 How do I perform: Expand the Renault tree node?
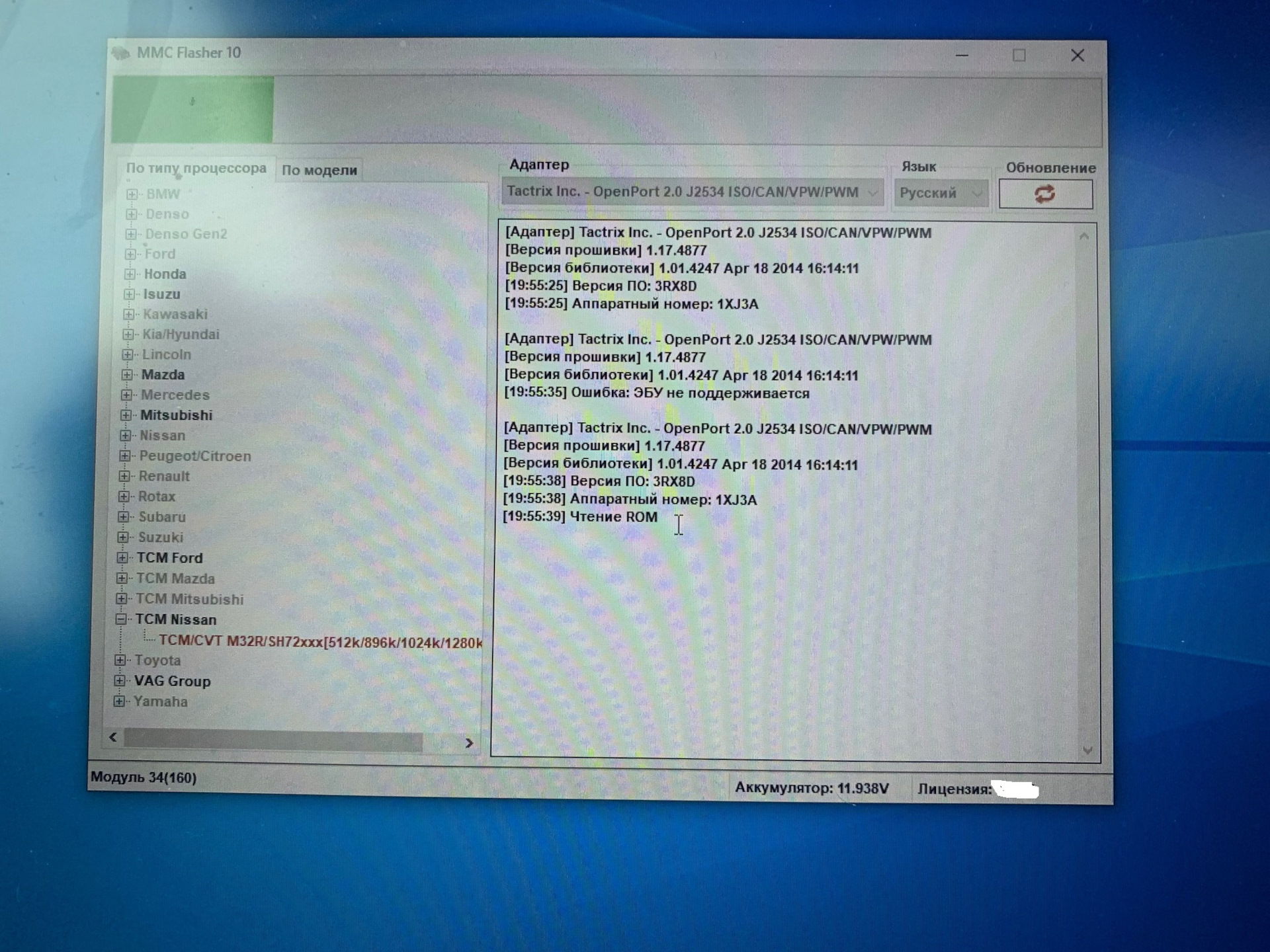click(124, 476)
